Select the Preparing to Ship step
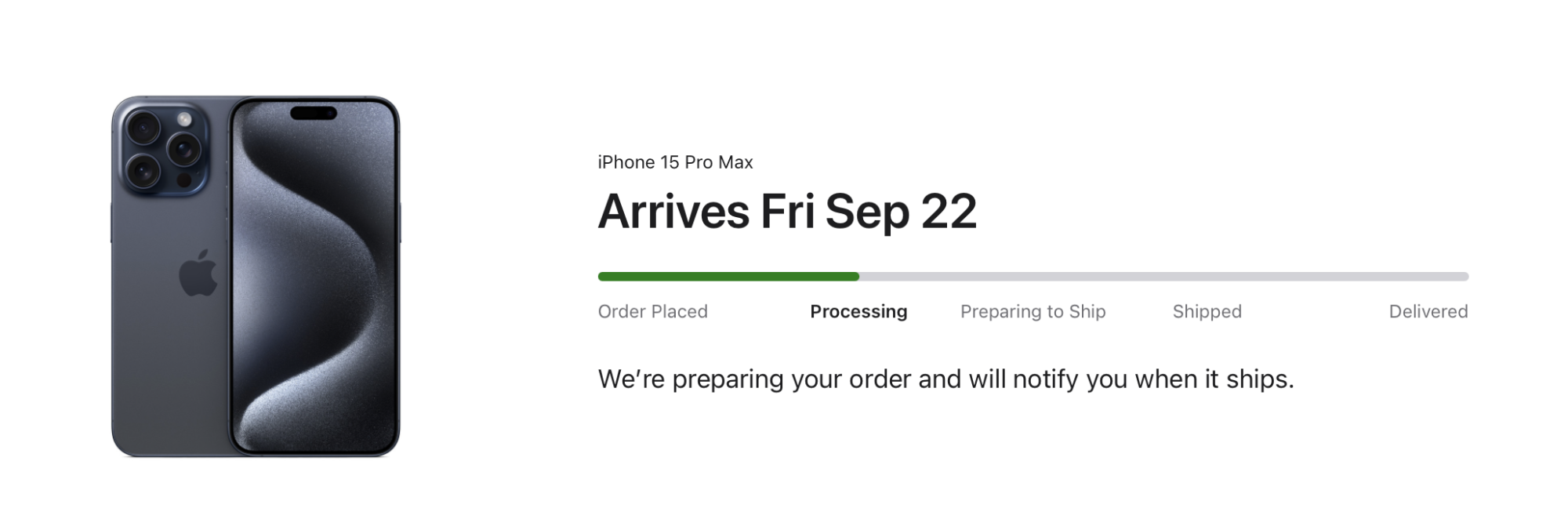The height and width of the screenshot is (515, 1568). 1033,311
